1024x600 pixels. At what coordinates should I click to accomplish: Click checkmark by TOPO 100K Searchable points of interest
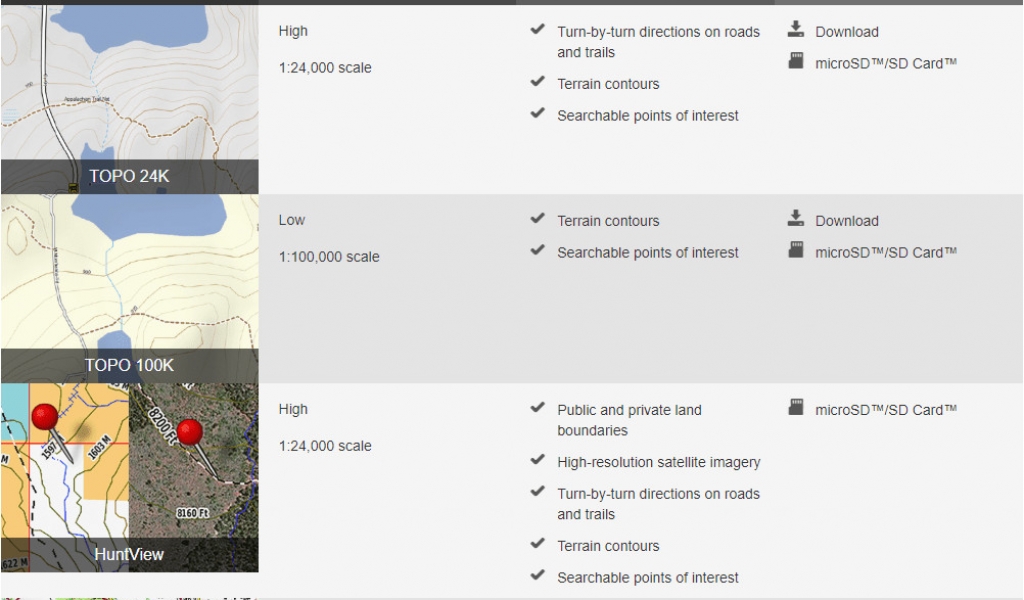tap(537, 250)
